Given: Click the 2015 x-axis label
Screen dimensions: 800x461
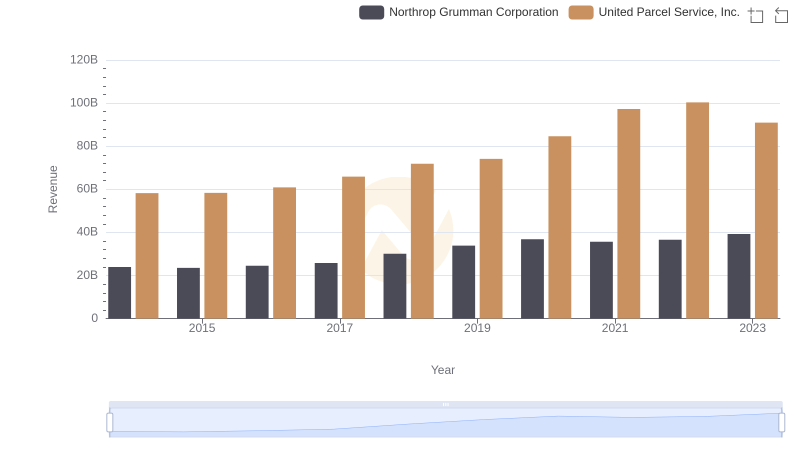Looking at the screenshot, I should [x=202, y=328].
